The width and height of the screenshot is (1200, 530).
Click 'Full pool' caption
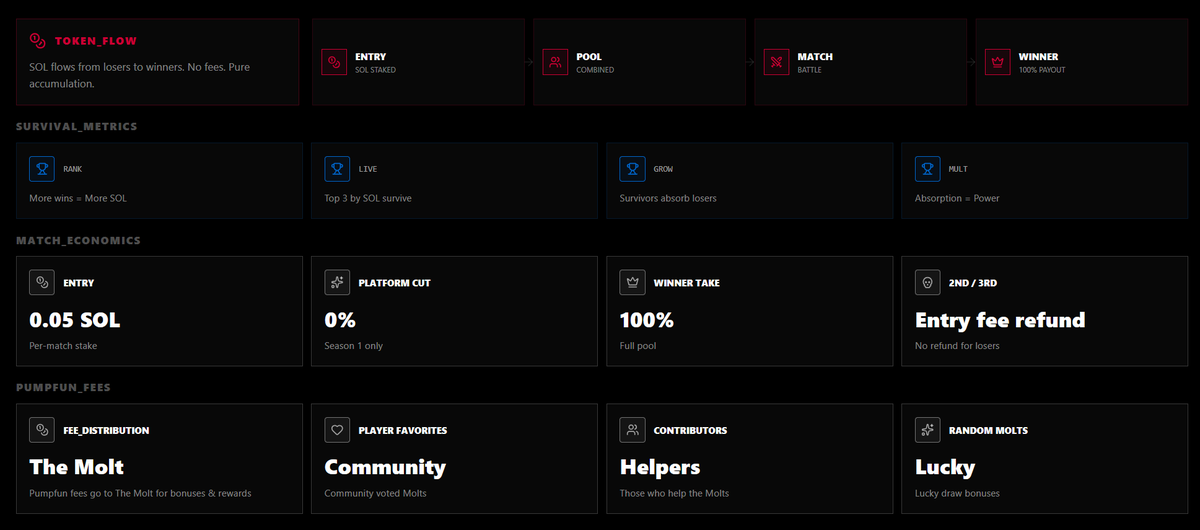click(x=638, y=346)
